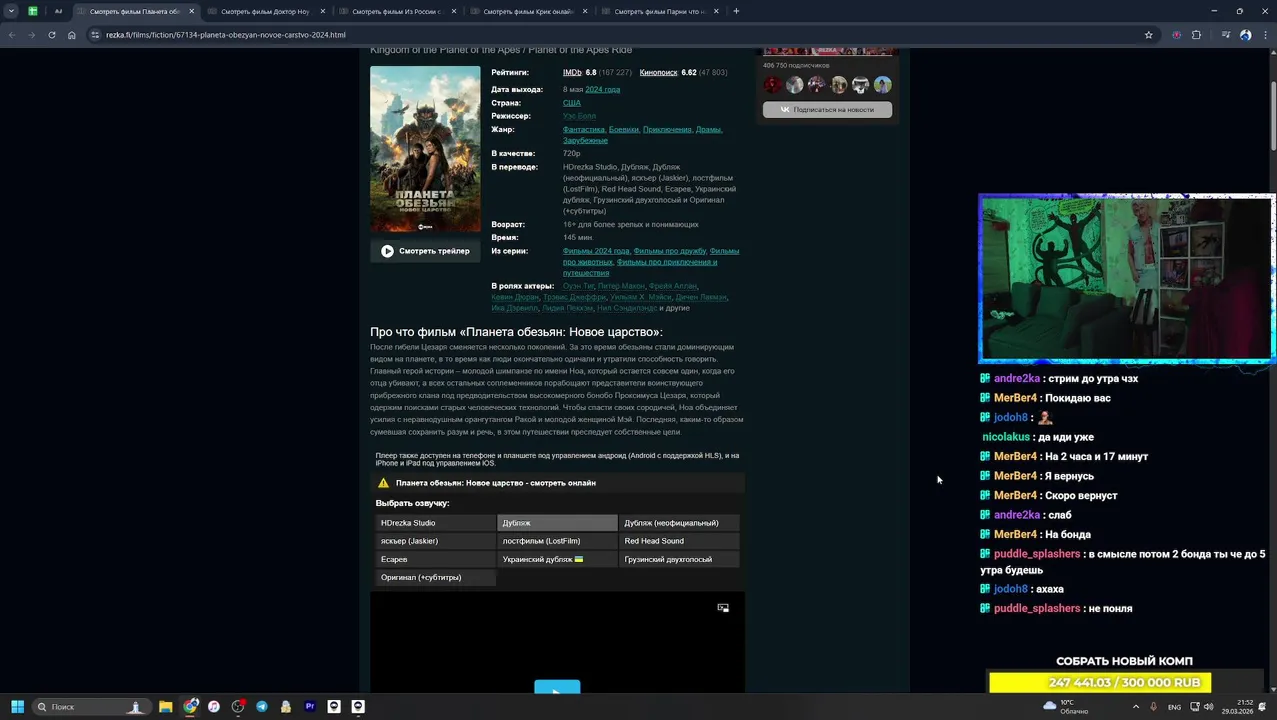The image size is (1277, 720).
Task: Open Кинопоиск rating link
Action: pos(658,73)
